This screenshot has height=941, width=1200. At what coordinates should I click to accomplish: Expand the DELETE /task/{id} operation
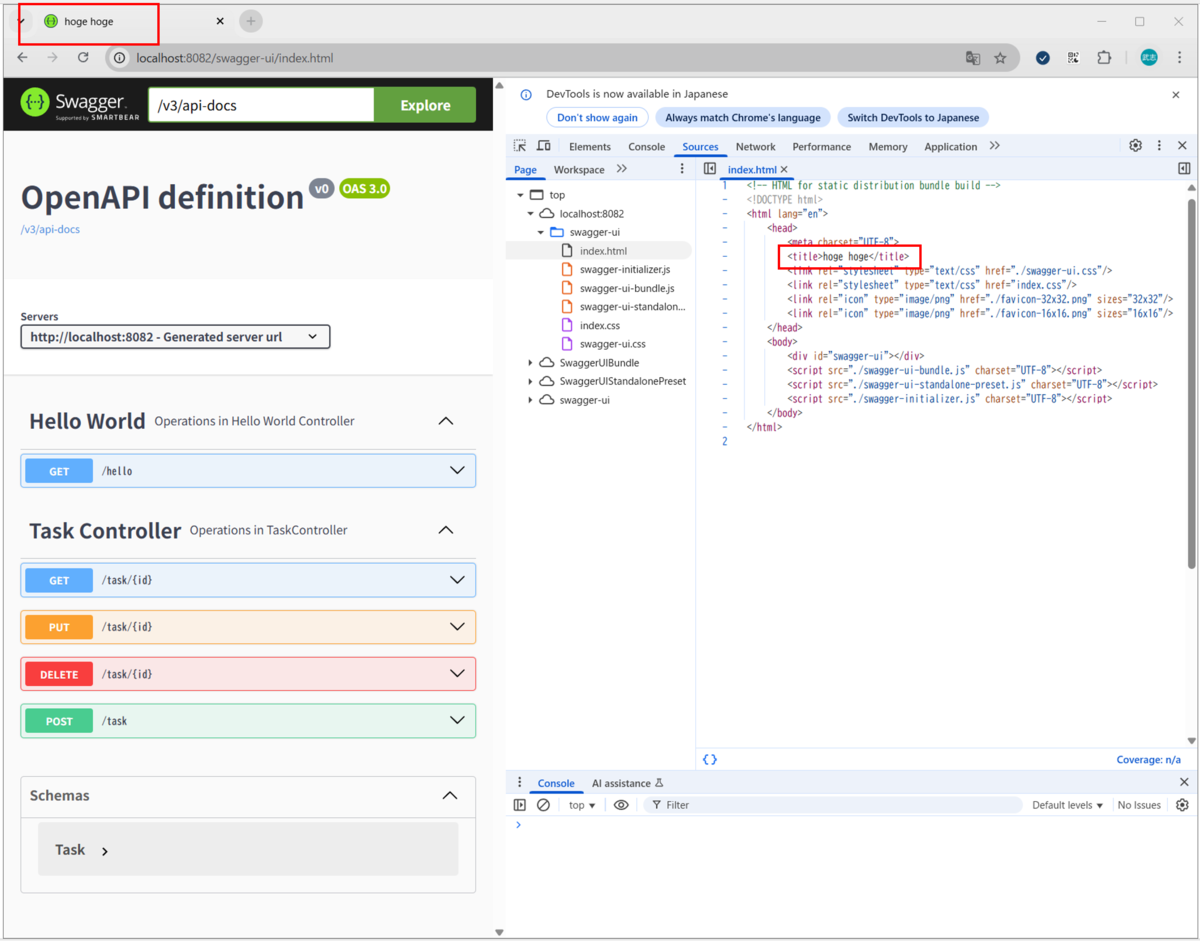[x=248, y=674]
